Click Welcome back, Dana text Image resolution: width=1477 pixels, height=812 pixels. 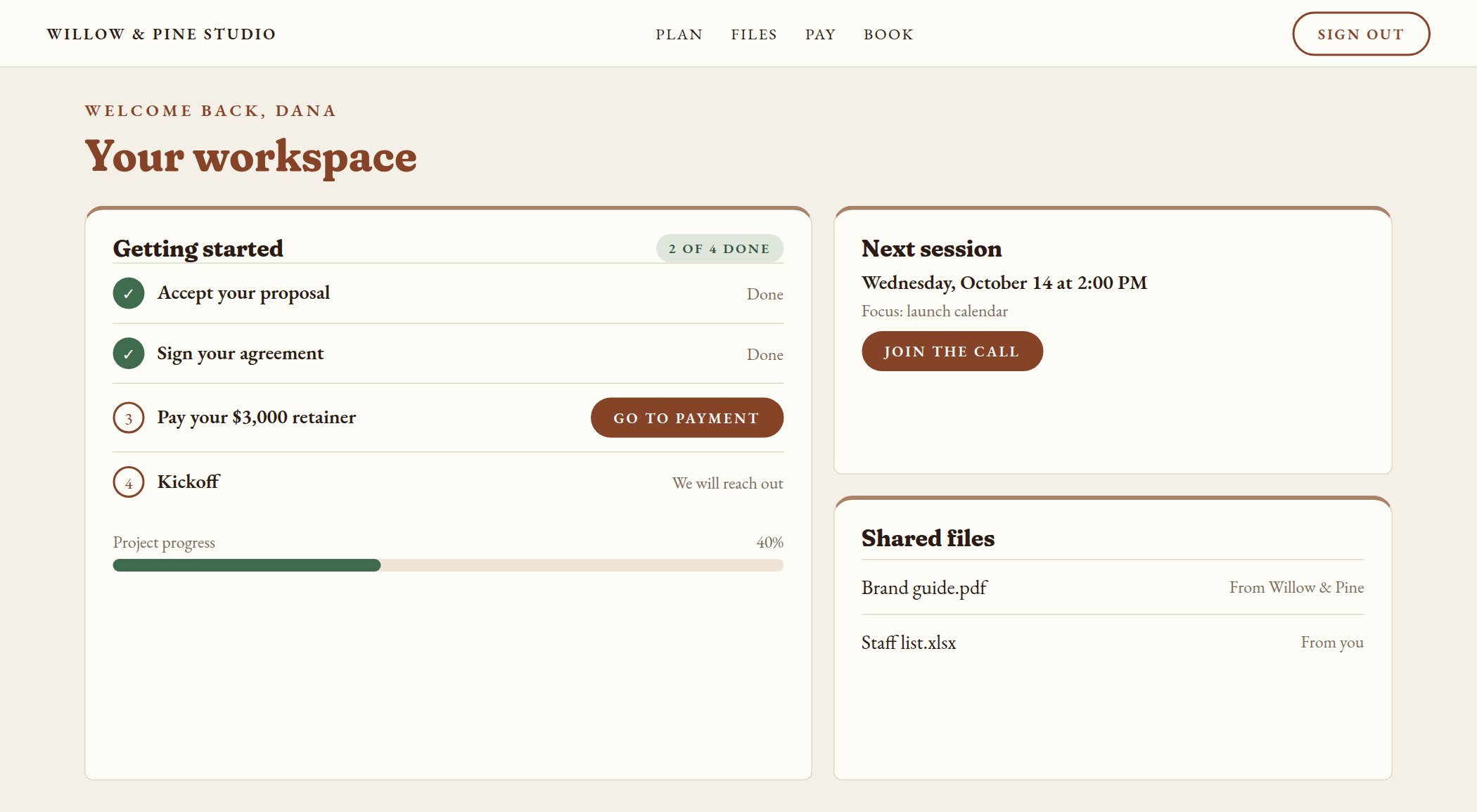(x=210, y=111)
